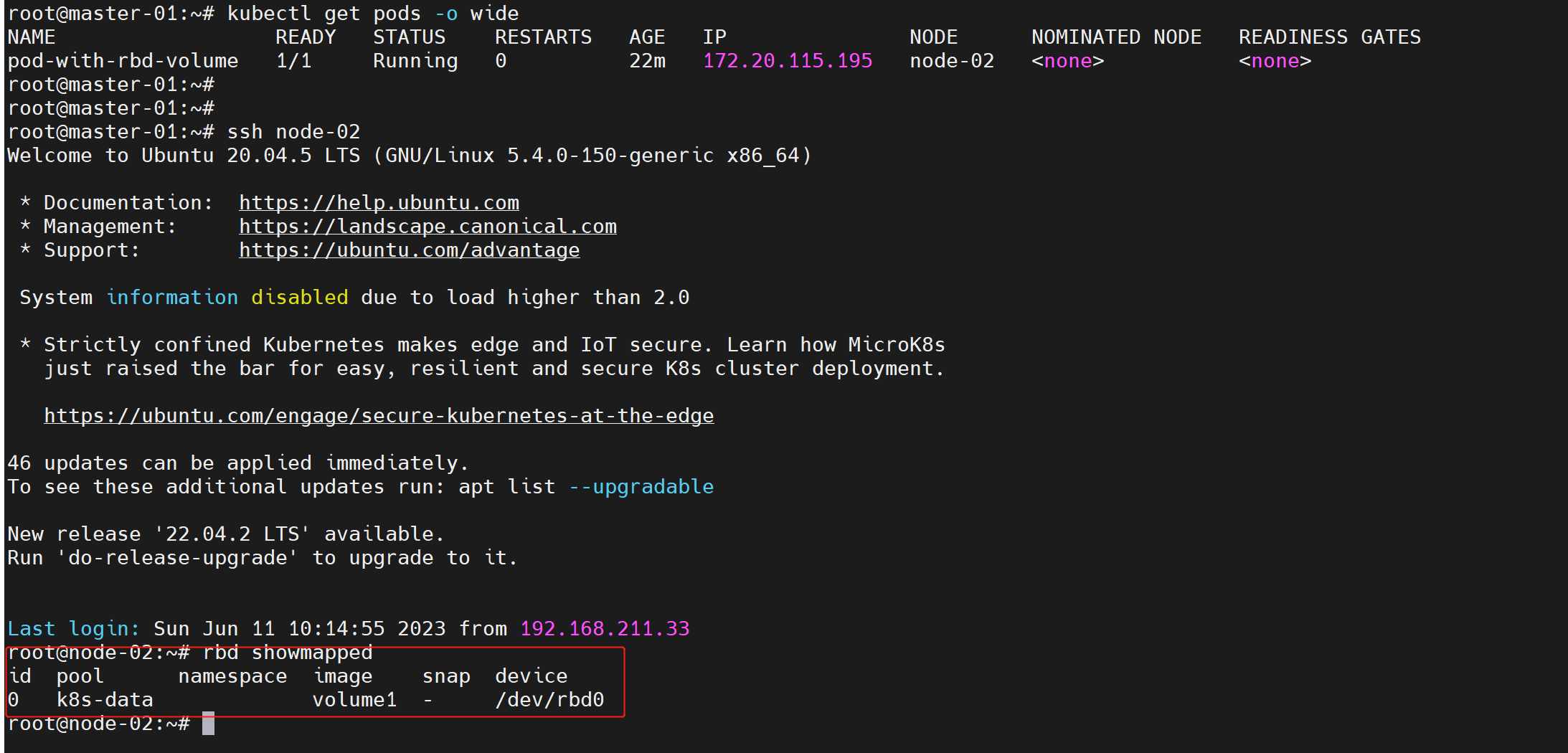Click the 'Welcome to Ubuntu 20.04.5 LTS' line
Screen dimensions: 1568x753
tap(409, 156)
